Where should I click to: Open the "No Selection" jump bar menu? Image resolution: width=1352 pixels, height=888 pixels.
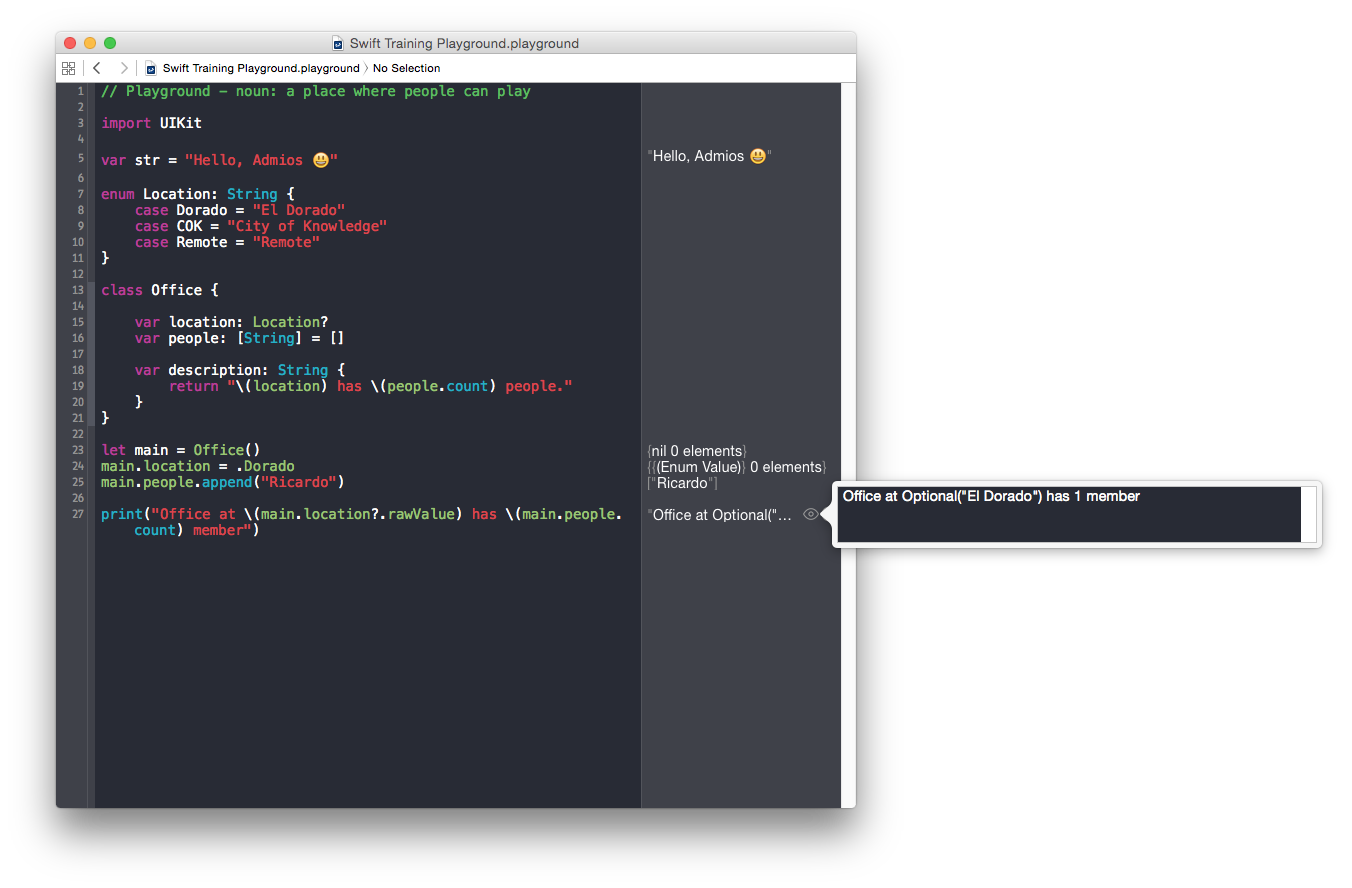click(x=407, y=68)
